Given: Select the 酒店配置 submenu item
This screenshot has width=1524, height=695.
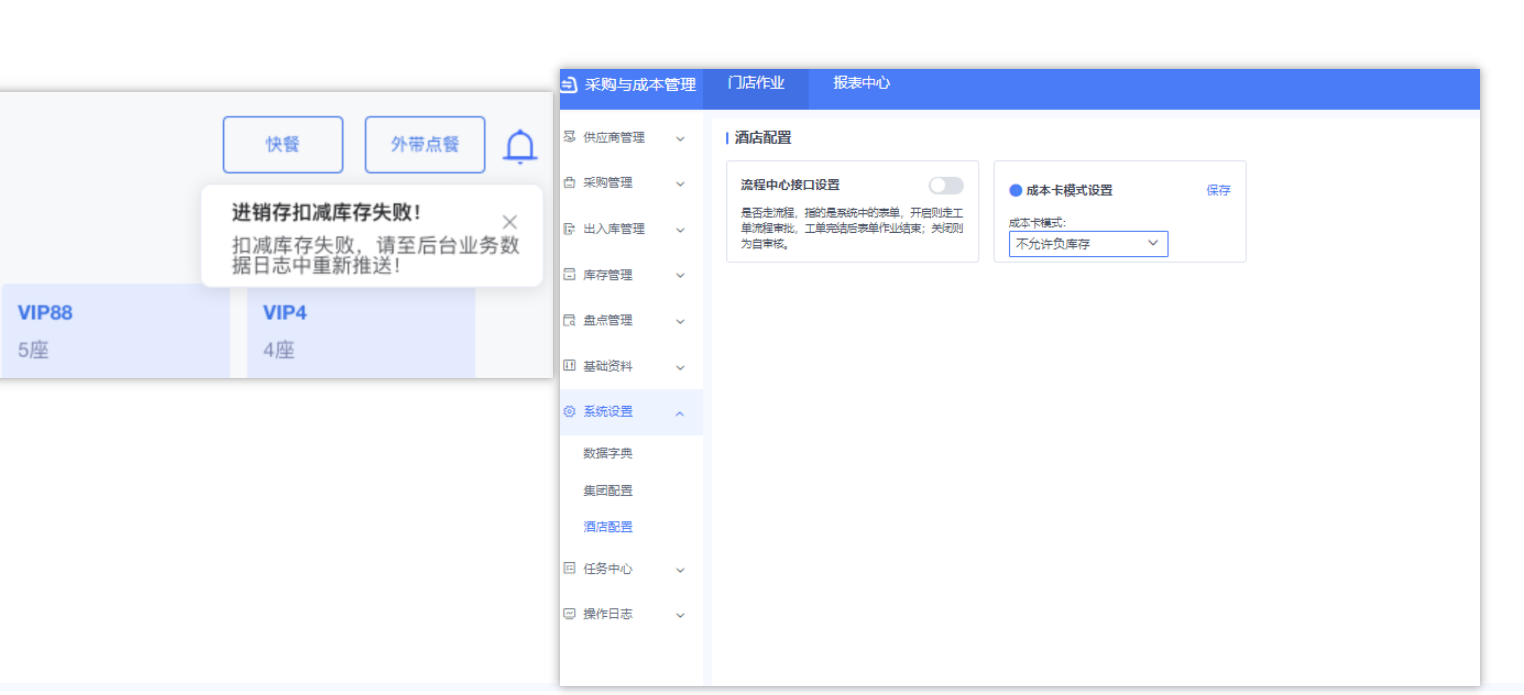Looking at the screenshot, I should click(608, 527).
